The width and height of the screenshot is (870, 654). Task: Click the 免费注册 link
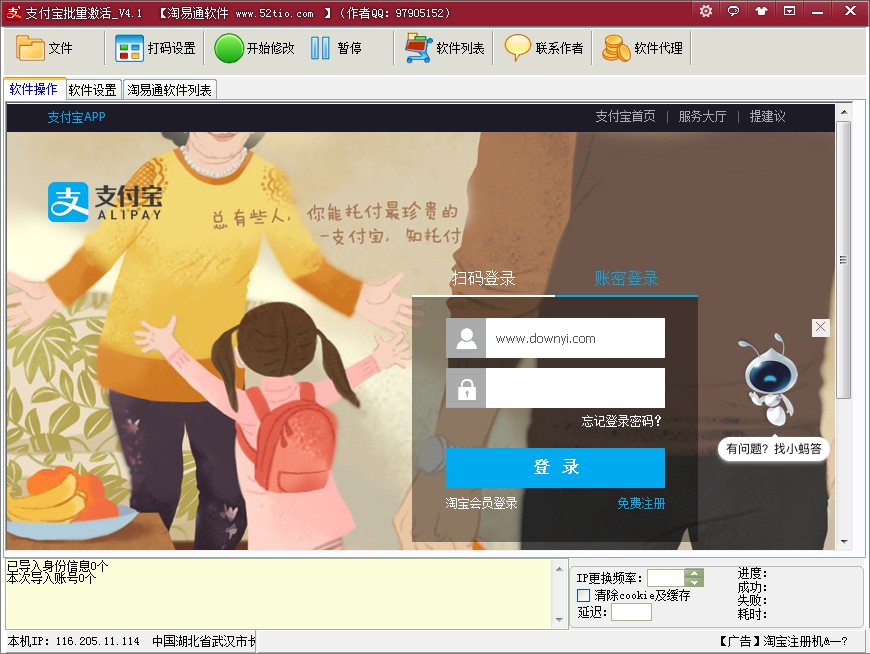(640, 503)
